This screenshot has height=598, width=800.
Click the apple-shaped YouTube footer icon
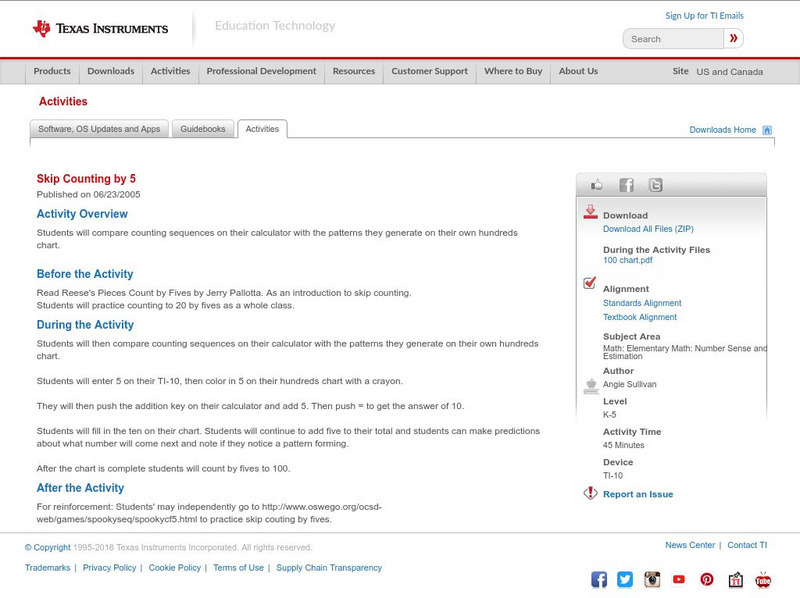coord(763,579)
